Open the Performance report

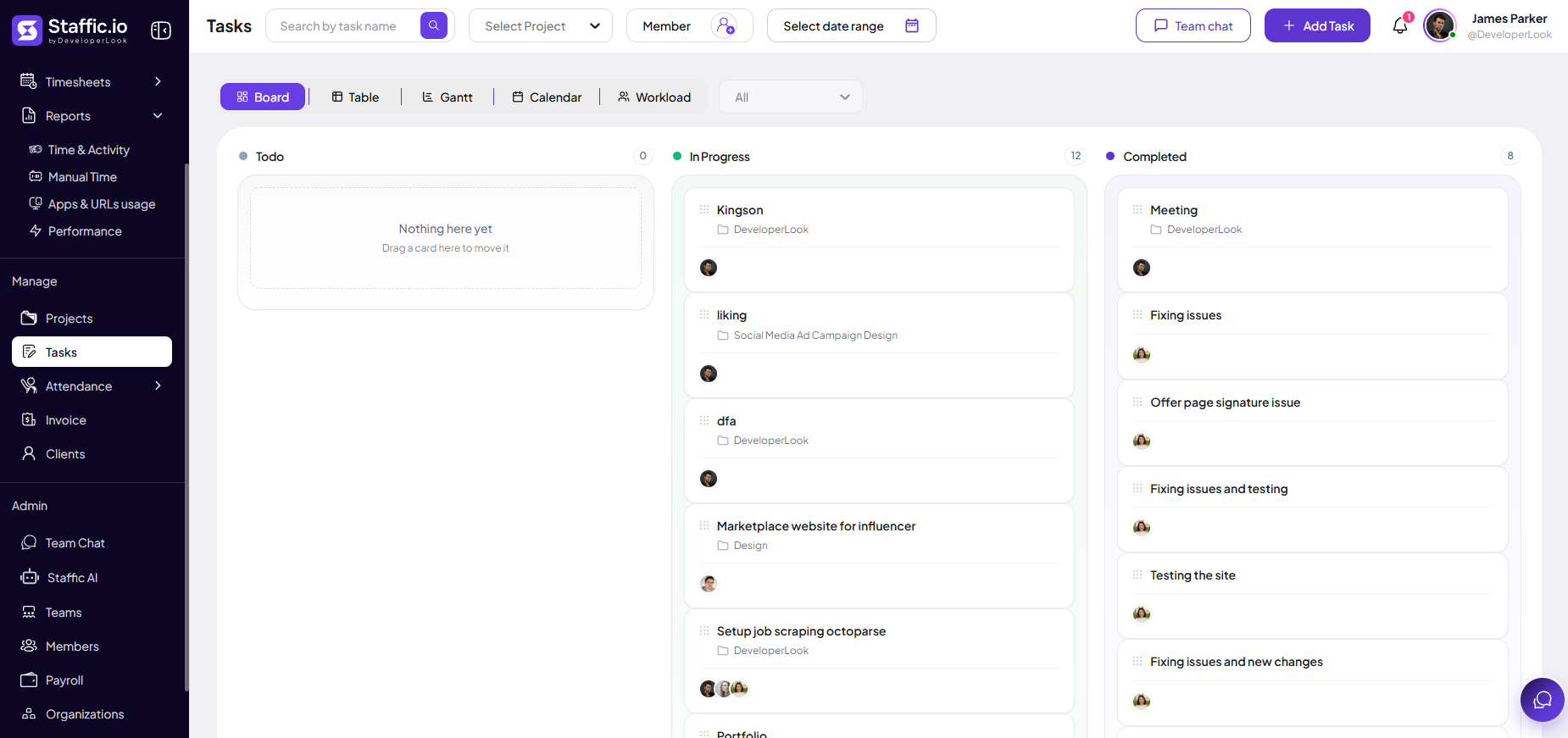[85, 230]
